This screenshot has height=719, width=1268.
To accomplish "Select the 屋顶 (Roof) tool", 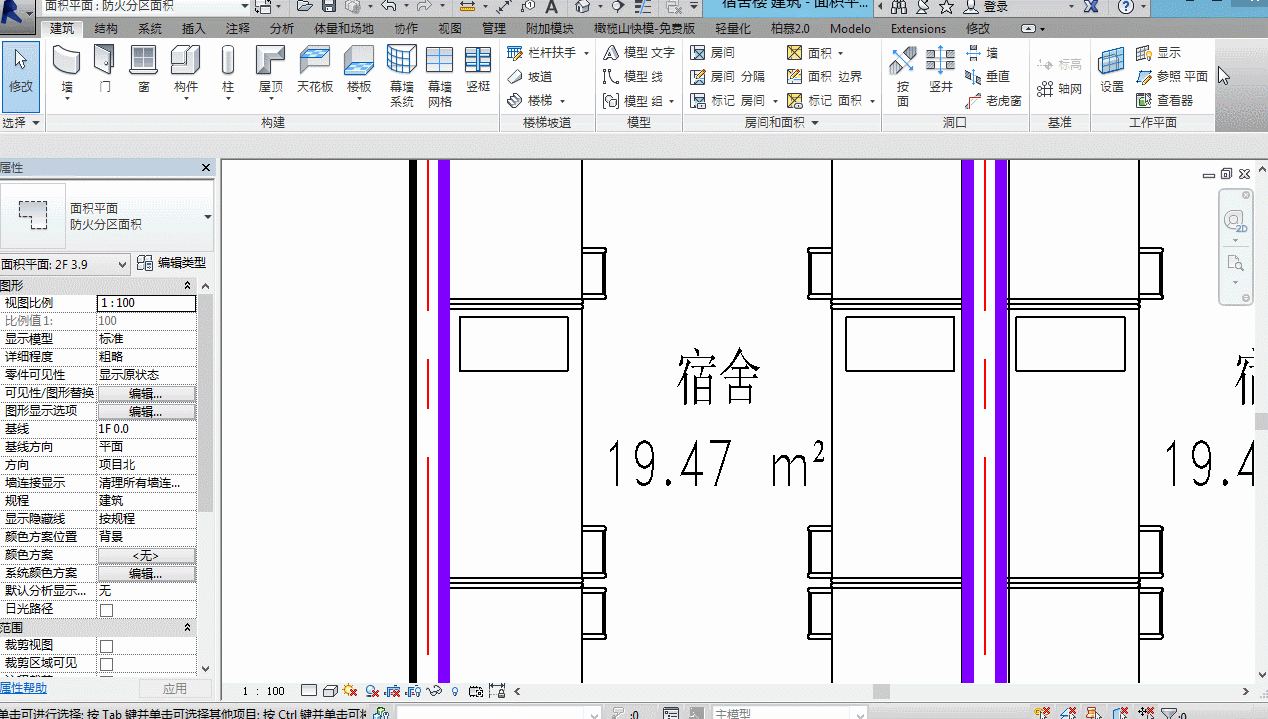I will (x=271, y=72).
